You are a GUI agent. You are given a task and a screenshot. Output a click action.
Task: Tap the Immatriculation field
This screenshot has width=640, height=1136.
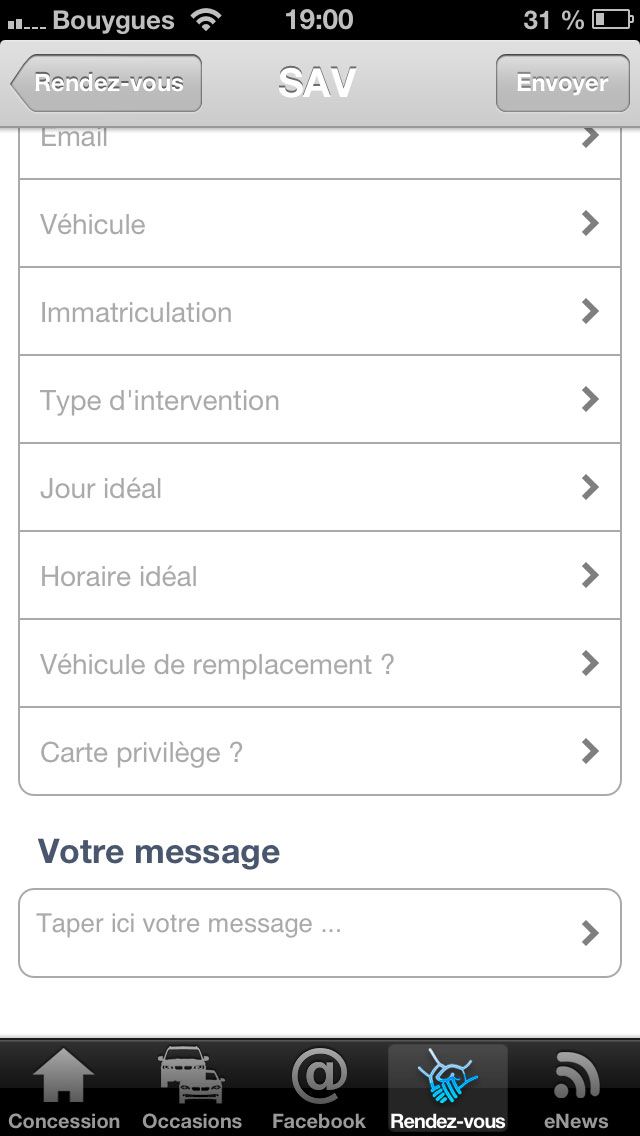pos(320,312)
